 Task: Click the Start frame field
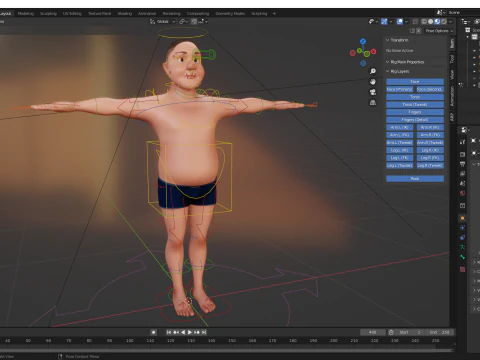411,332
